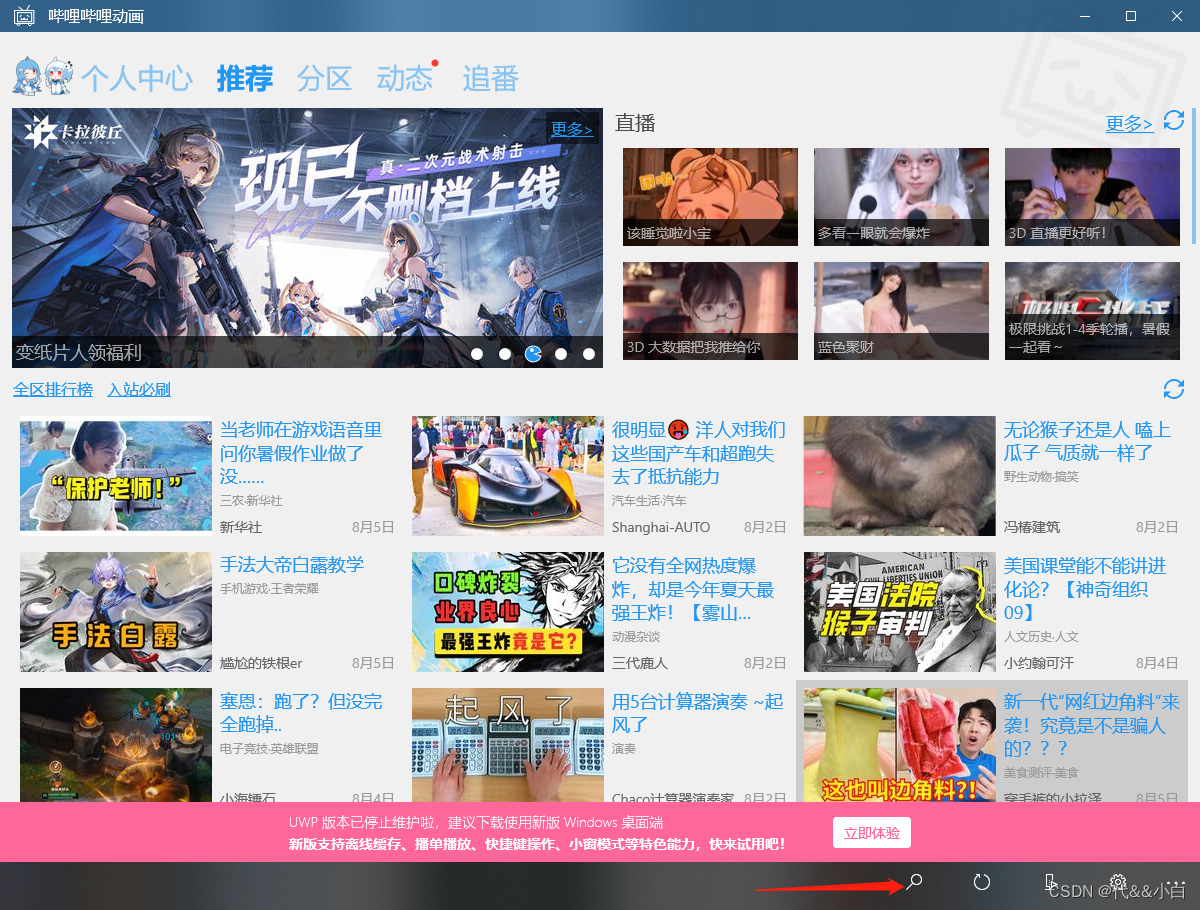The width and height of the screenshot is (1200, 910).
Task: Click uploader name 新华社
Action: [x=241, y=527]
